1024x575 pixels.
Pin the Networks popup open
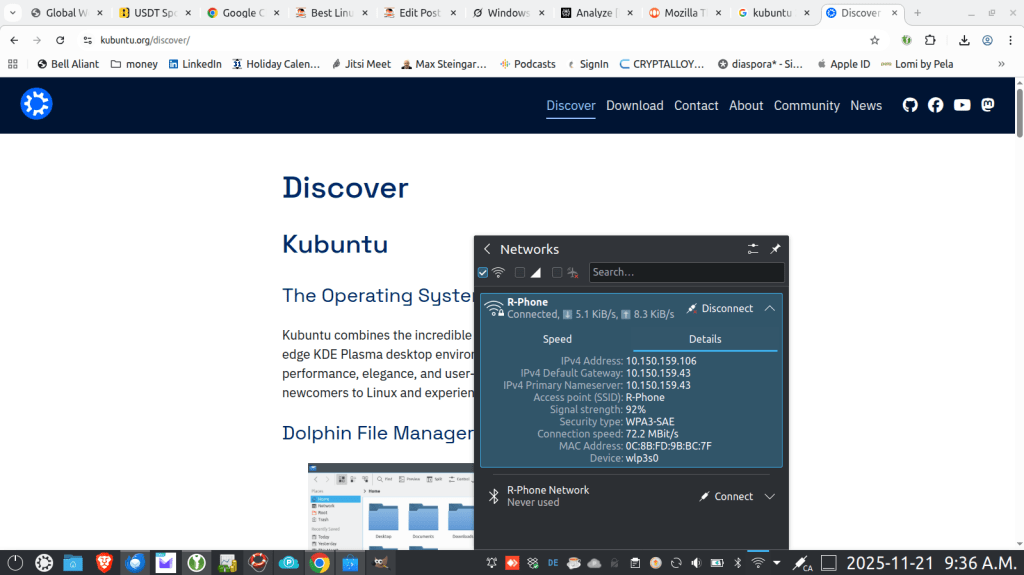(x=775, y=249)
